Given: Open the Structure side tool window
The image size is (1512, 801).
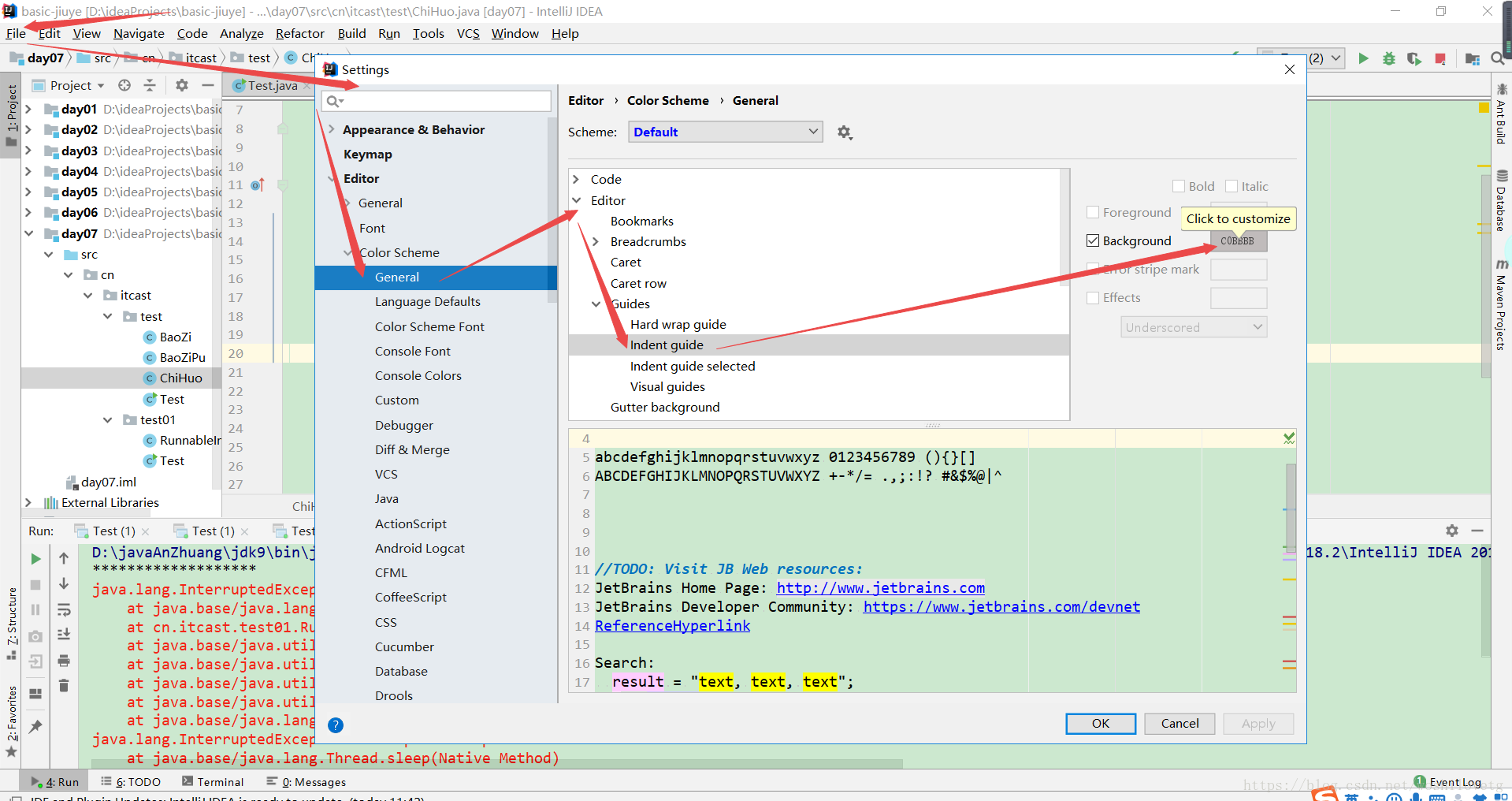Looking at the screenshot, I should pyautogui.click(x=12, y=624).
